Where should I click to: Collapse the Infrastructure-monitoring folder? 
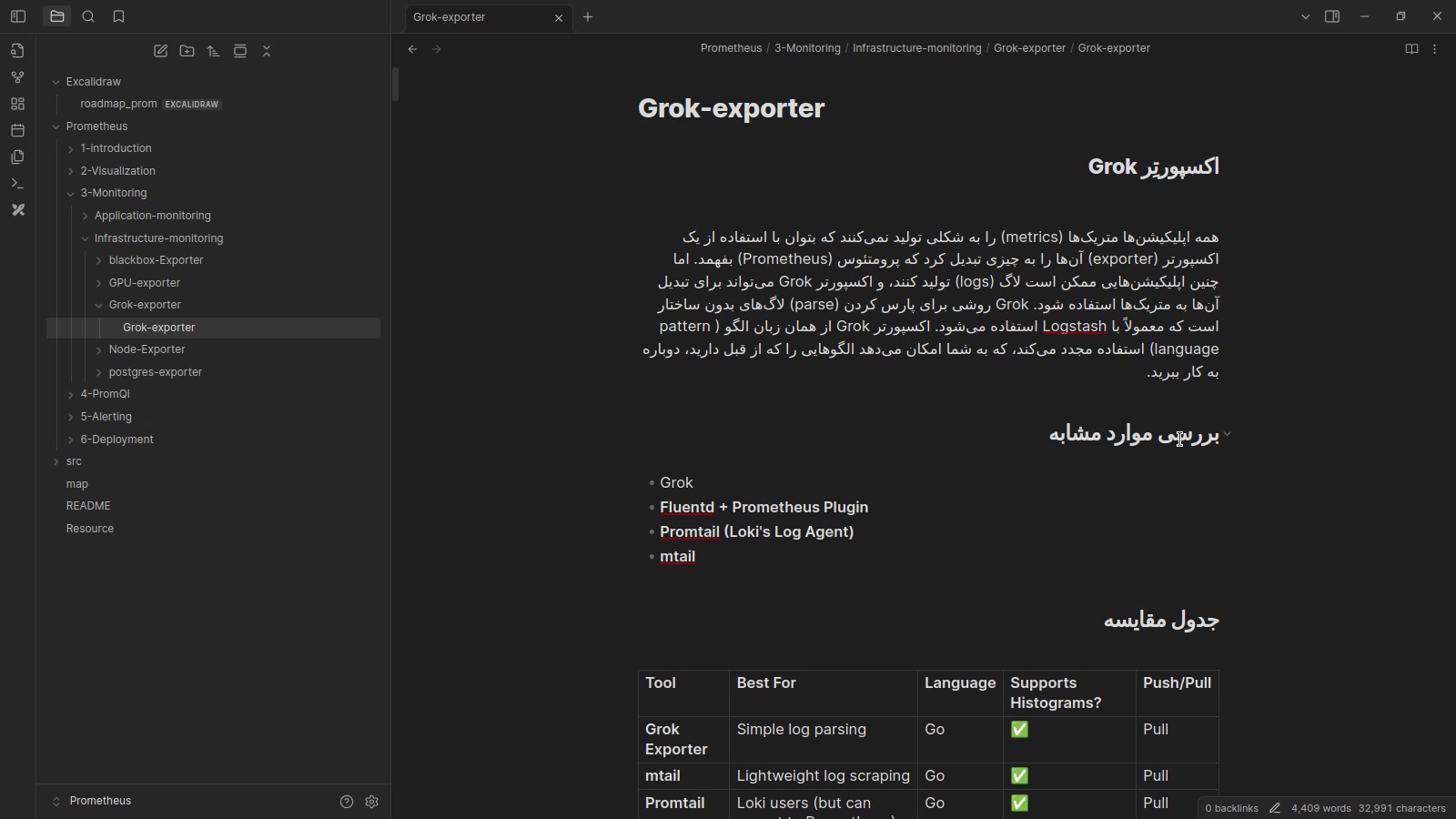click(x=86, y=238)
